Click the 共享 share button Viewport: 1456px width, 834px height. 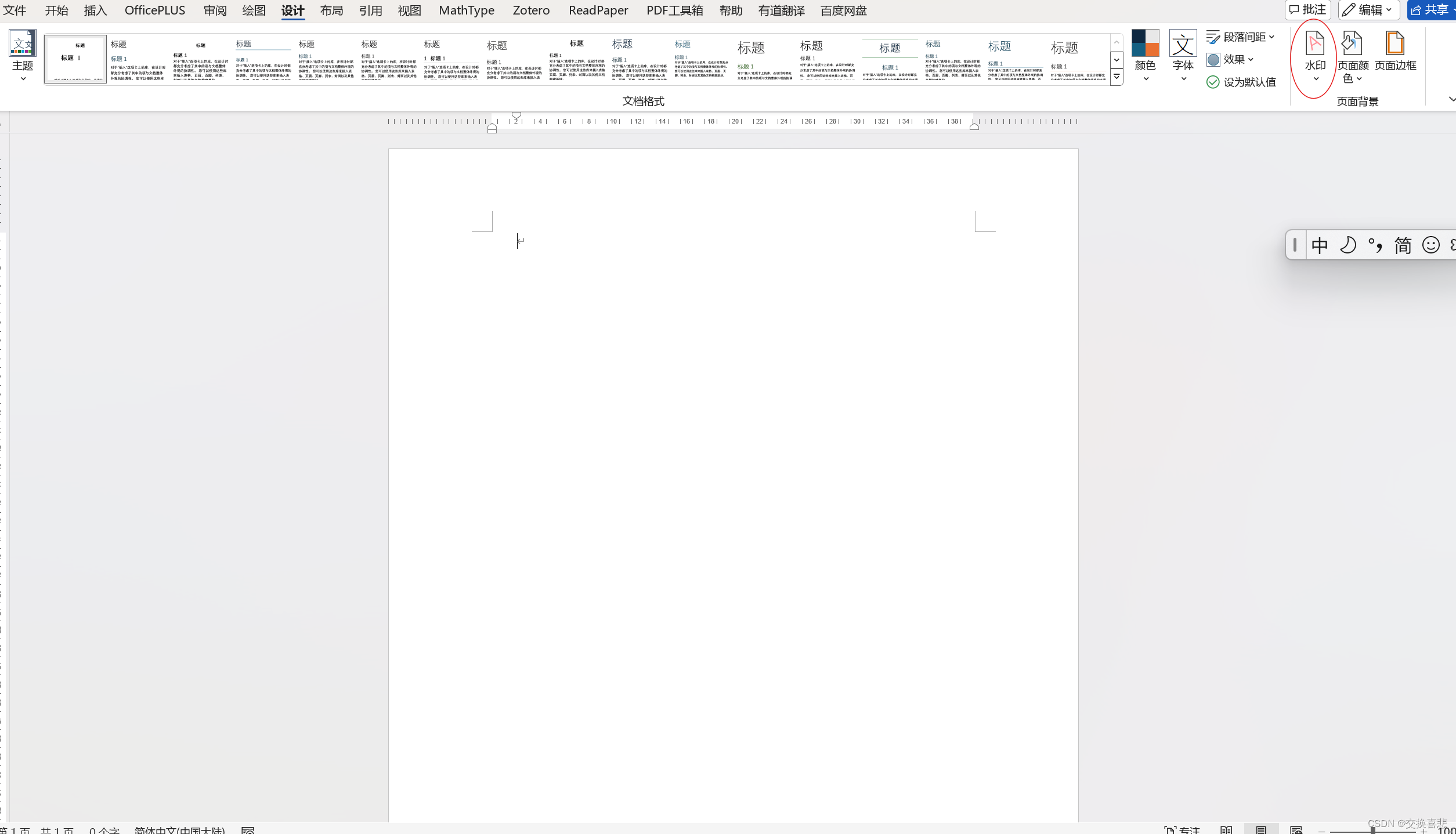1431,10
